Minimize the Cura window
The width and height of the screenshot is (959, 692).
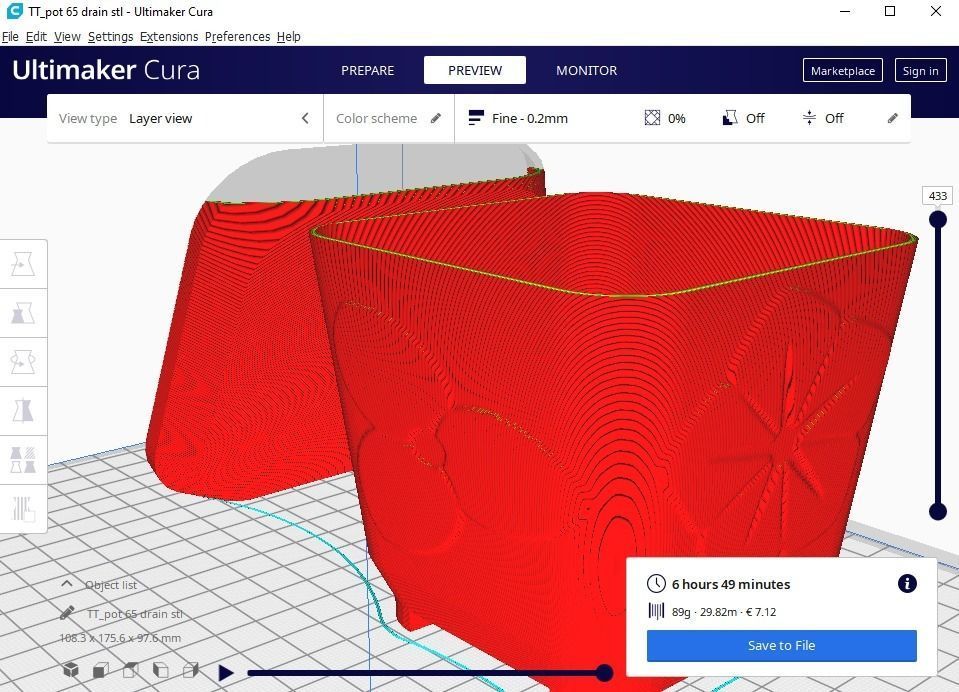point(845,11)
